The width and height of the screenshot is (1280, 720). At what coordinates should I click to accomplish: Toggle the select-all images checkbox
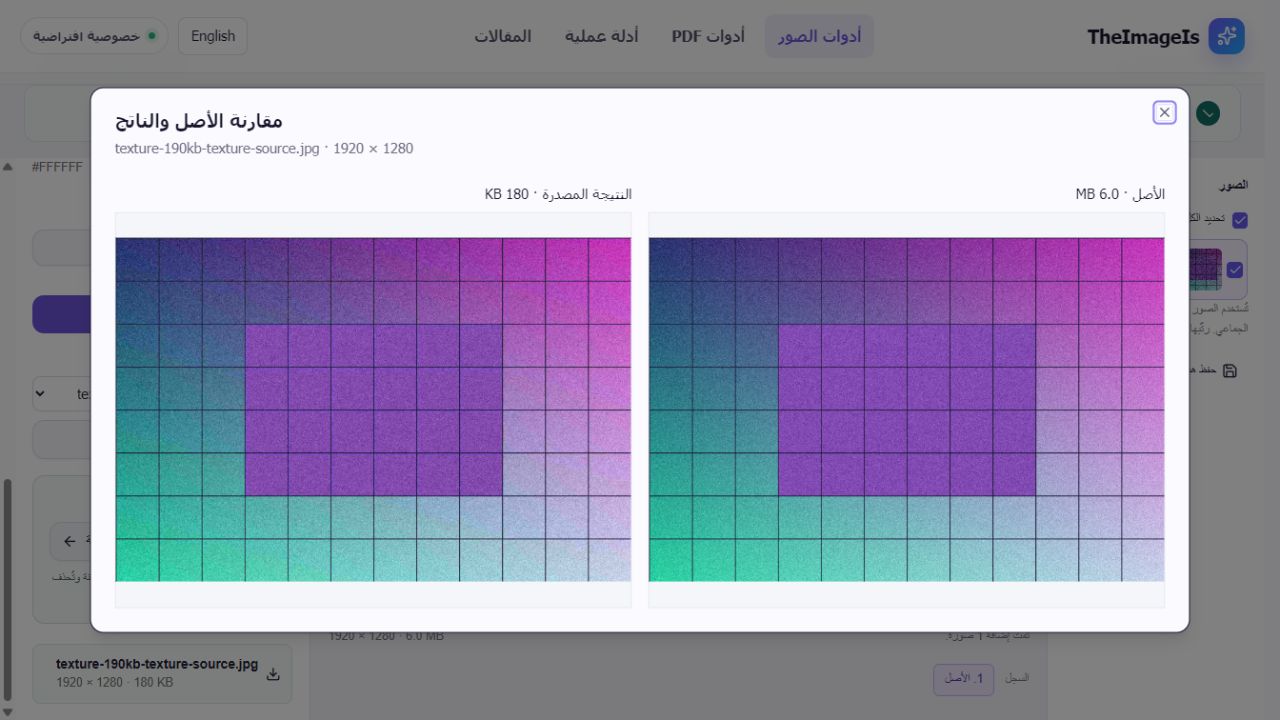tap(1240, 219)
